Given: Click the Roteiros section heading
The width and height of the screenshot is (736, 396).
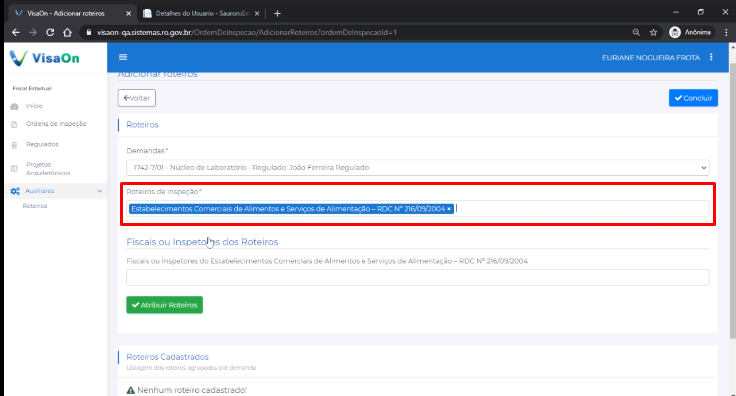Looking at the screenshot, I should pos(142,125).
